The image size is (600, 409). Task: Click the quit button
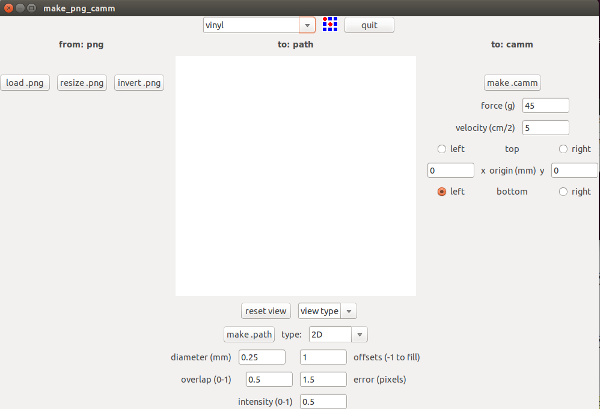[x=369, y=25]
